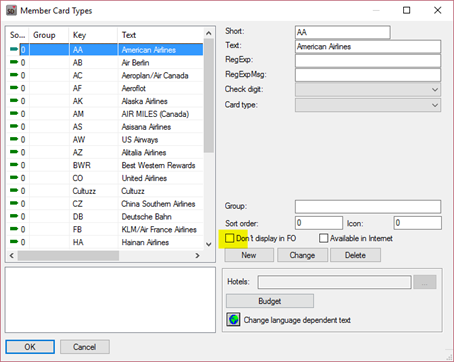Click the So... column header
The height and width of the screenshot is (362, 454).
[18, 35]
